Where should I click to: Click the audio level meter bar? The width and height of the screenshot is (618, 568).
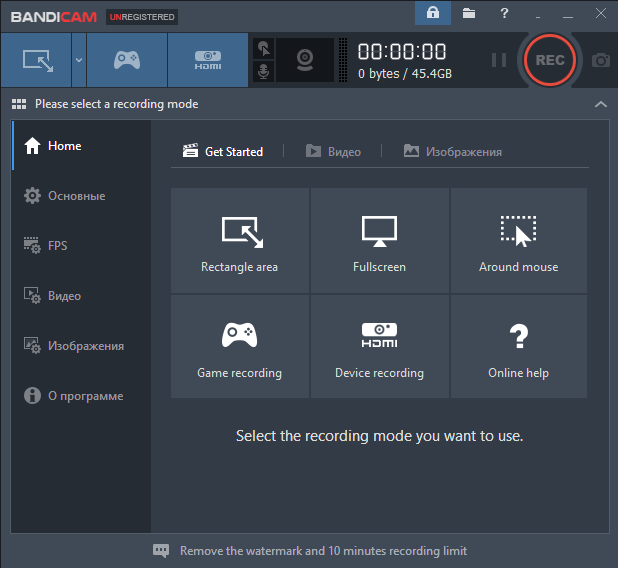[x=343, y=60]
